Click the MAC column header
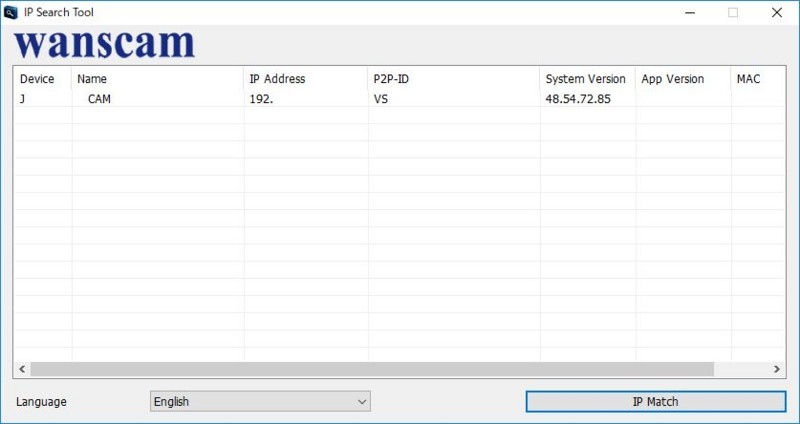The image size is (800, 424). click(x=758, y=79)
